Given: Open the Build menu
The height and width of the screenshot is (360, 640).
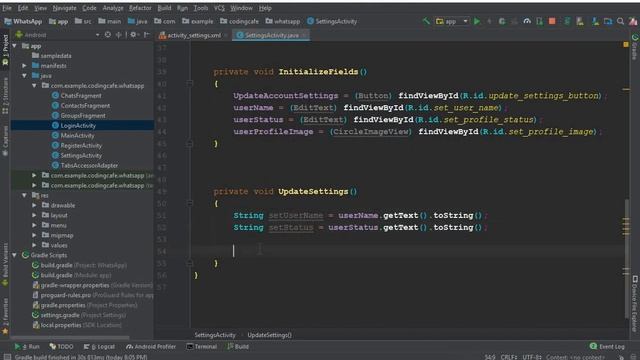Looking at the screenshot, I should 164,8.
